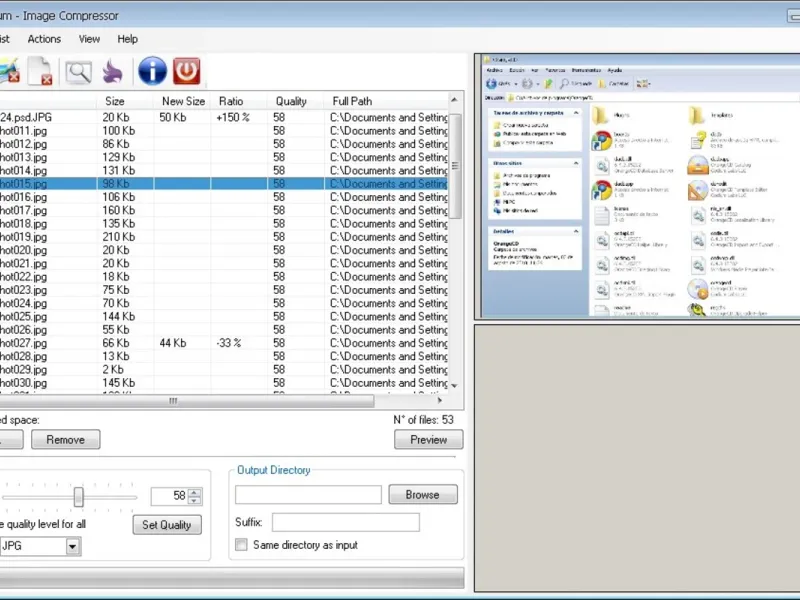Click the Preview button

(429, 439)
